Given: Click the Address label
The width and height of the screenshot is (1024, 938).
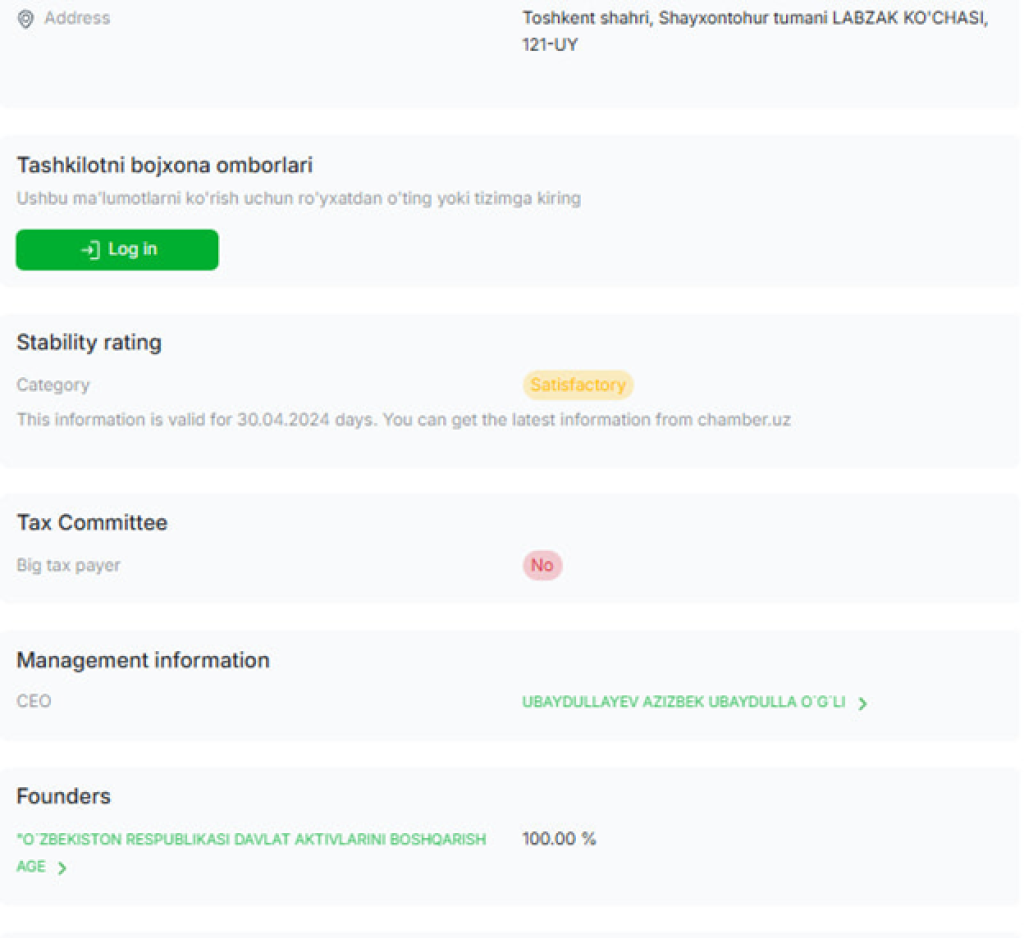Looking at the screenshot, I should tap(77, 18).
